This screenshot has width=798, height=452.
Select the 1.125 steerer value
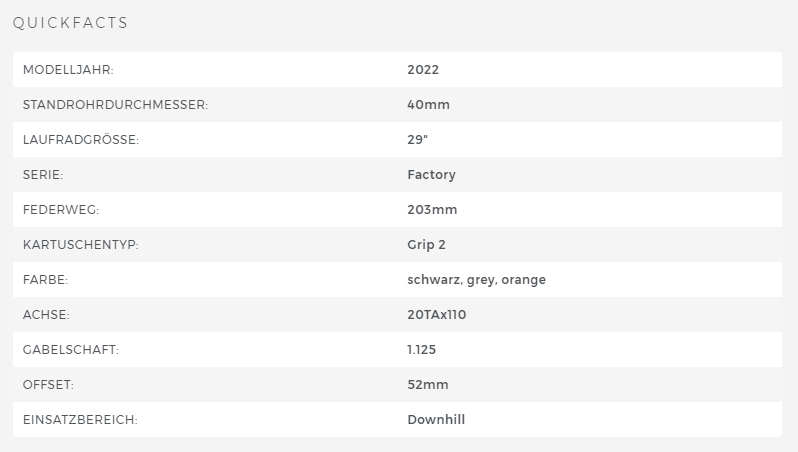tap(421, 350)
